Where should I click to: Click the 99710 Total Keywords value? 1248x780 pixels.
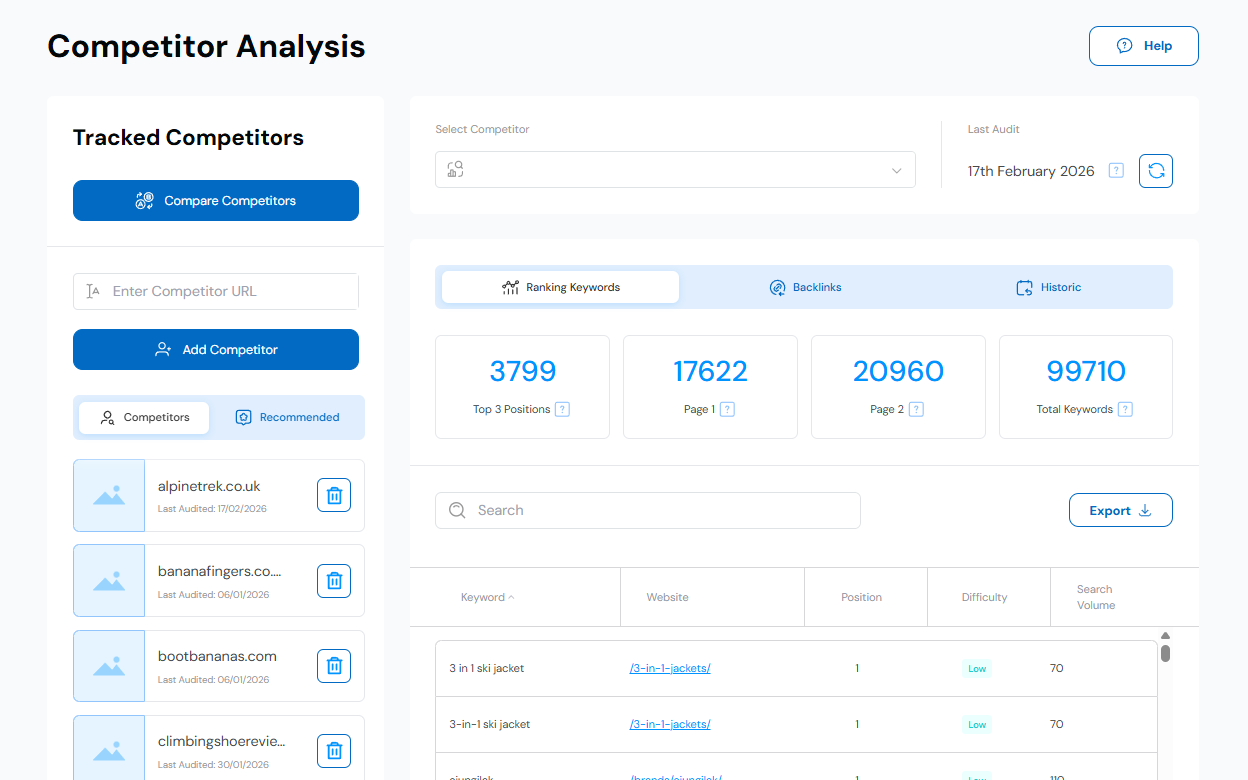tap(1086, 371)
